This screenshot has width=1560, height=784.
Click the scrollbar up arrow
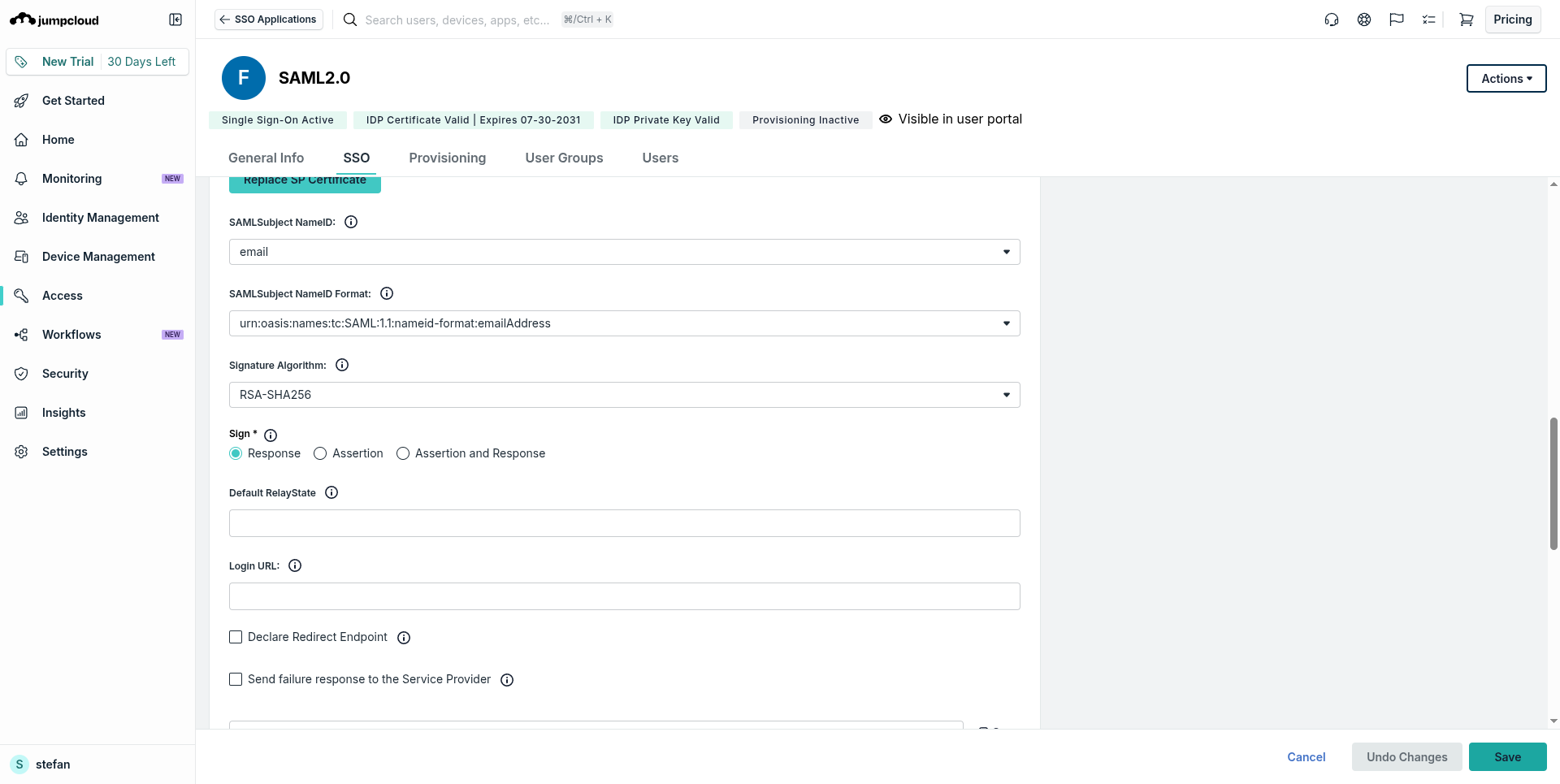1553,184
